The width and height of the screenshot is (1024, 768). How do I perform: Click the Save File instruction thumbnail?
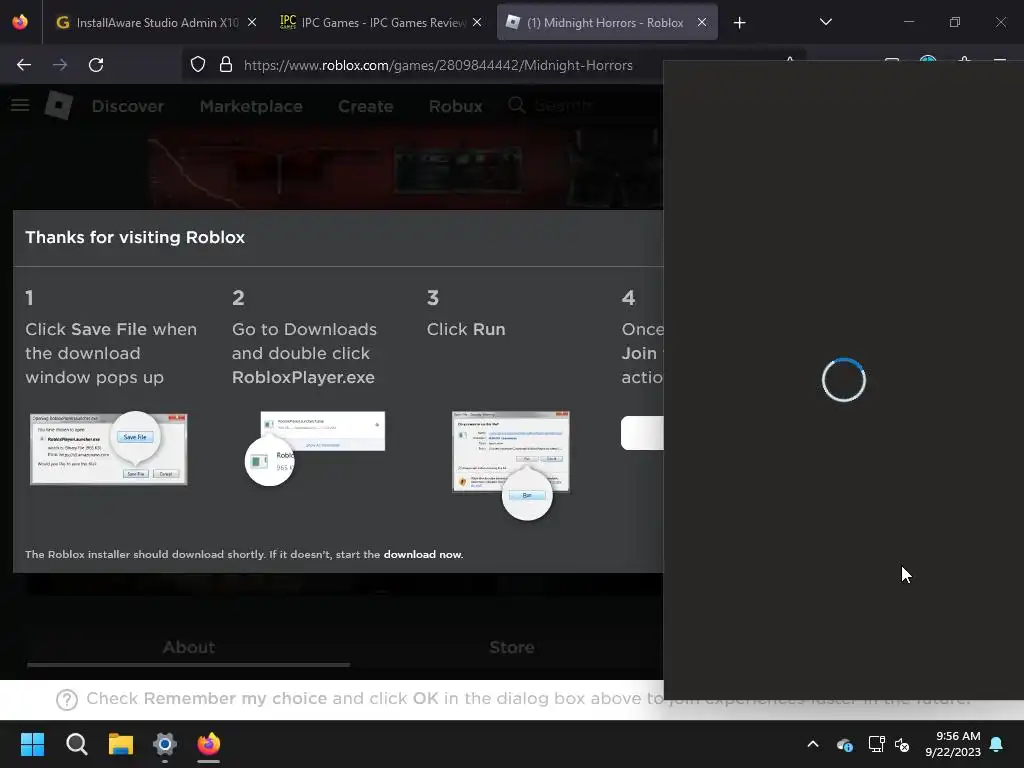108,448
